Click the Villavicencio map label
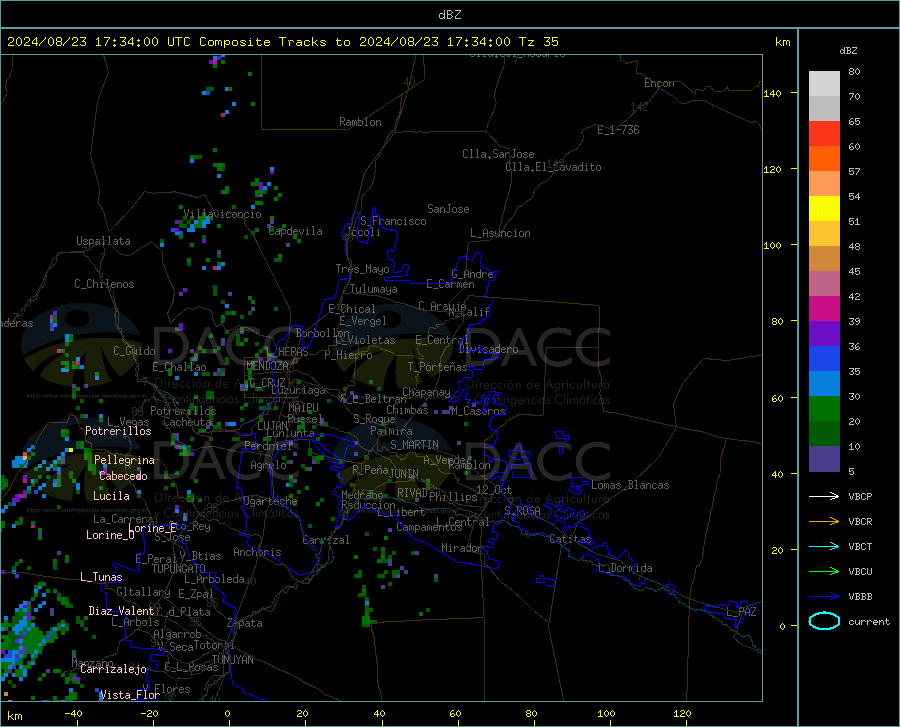900x727 pixels. tap(222, 214)
